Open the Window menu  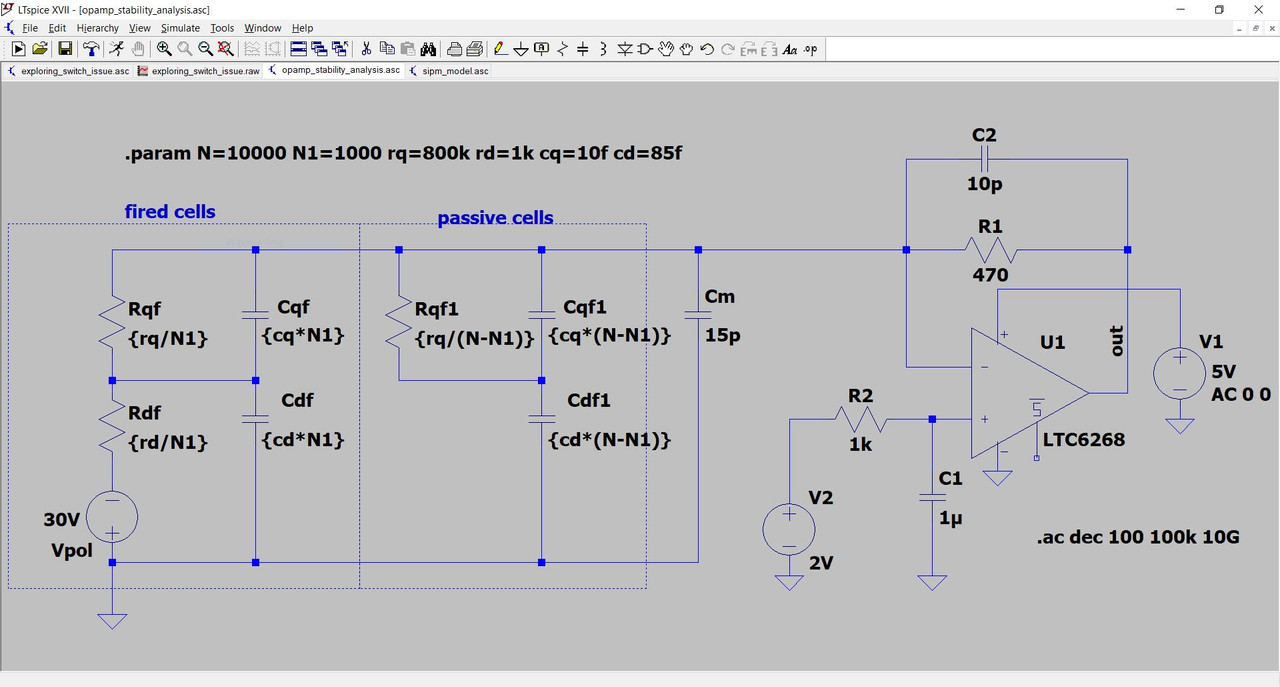pyautogui.click(x=263, y=28)
